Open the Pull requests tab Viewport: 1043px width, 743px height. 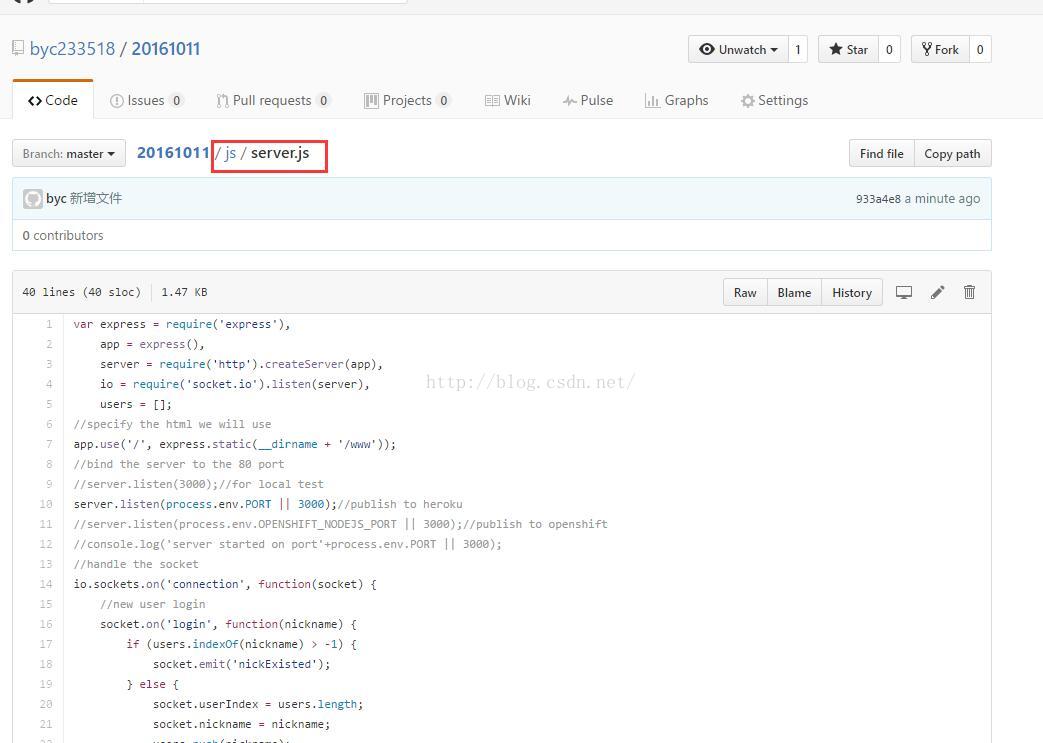[x=273, y=100]
